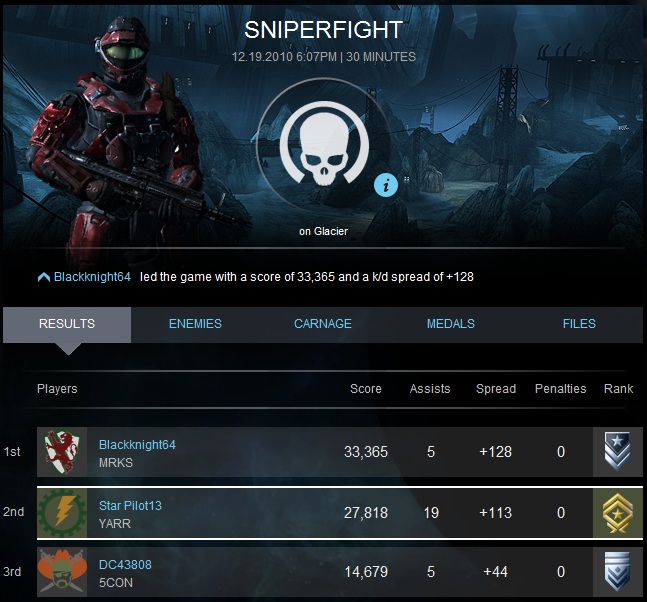647x602 pixels.
Task: Open Blackknight64 profile in first place row
Action: click(x=137, y=445)
